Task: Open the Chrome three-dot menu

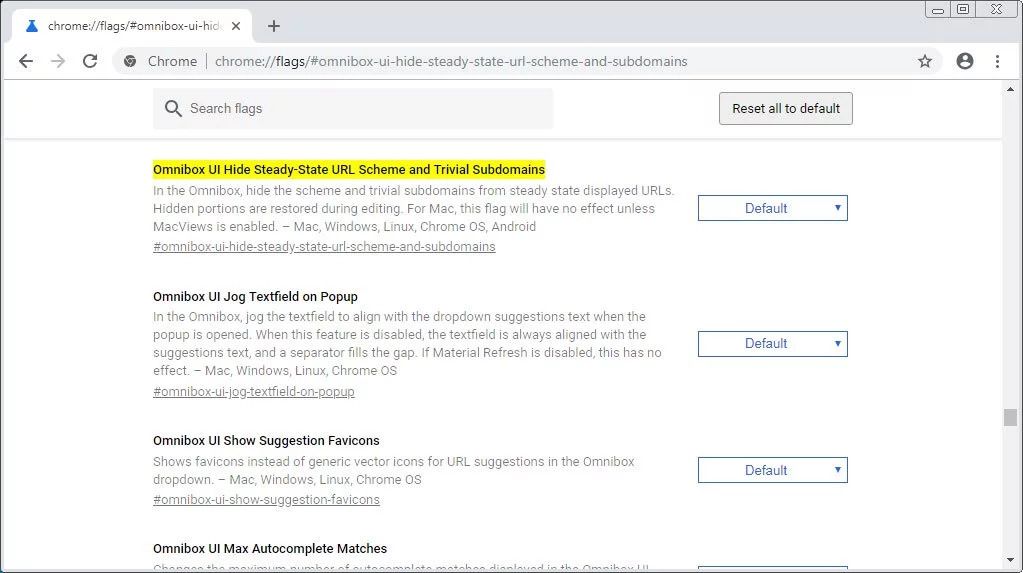Action: click(x=997, y=61)
